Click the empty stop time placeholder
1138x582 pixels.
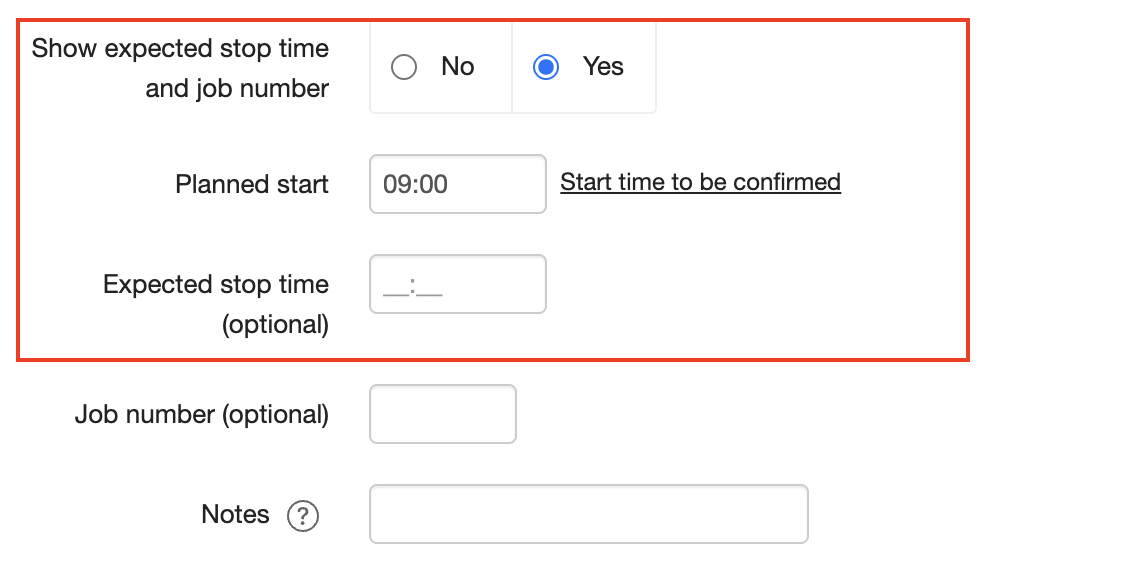pos(457,284)
